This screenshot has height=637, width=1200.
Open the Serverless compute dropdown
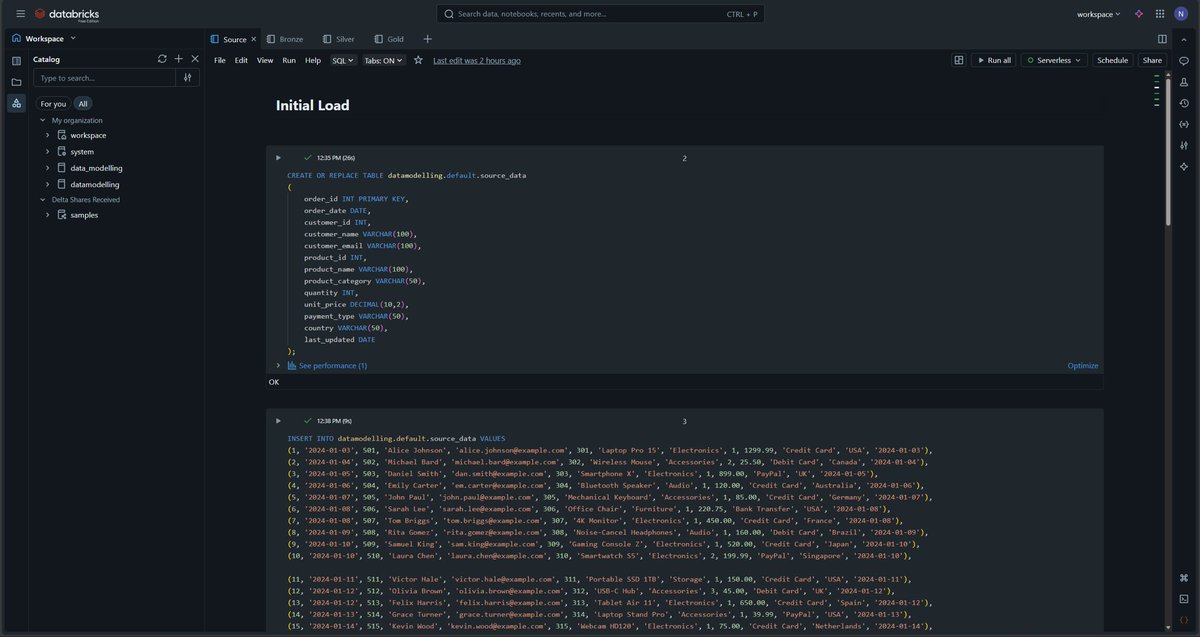click(1054, 60)
